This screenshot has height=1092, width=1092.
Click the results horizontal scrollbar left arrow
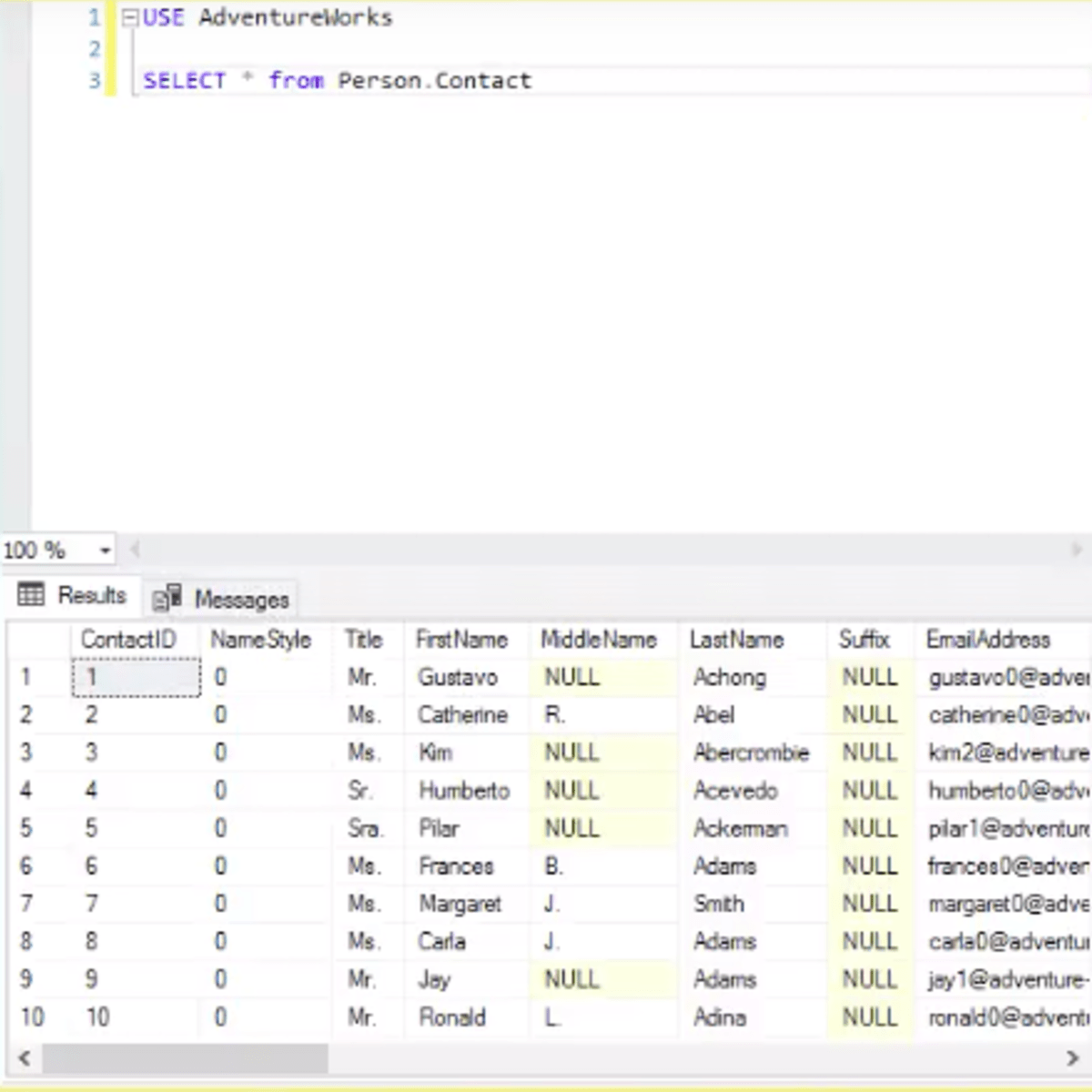click(25, 1058)
